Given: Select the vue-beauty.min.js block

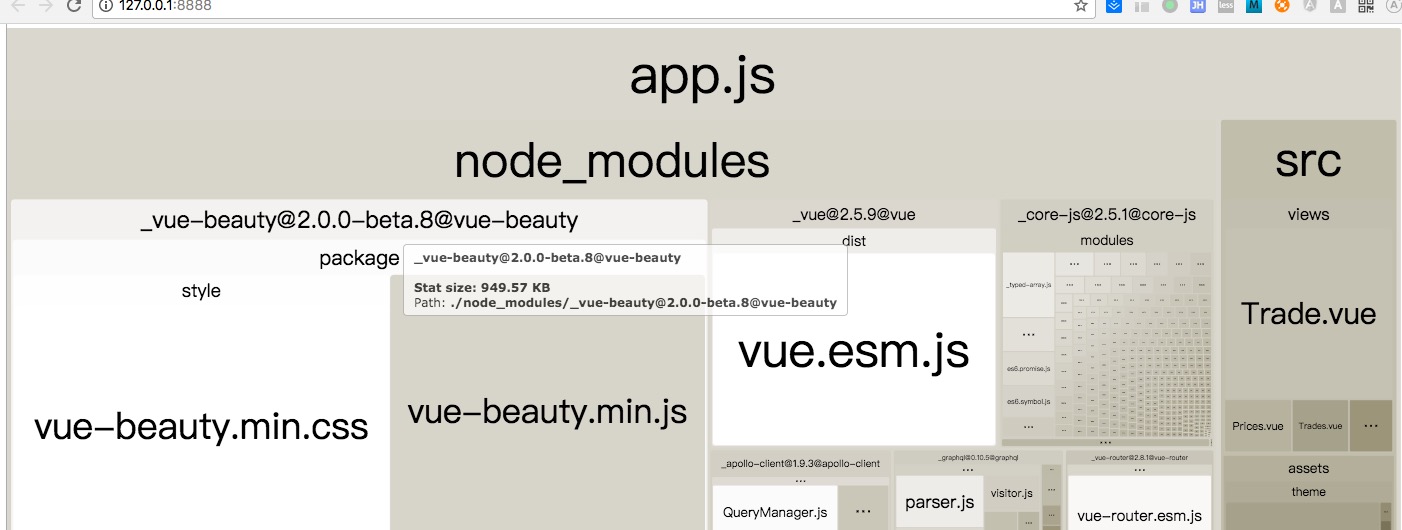Looking at the screenshot, I should 547,412.
